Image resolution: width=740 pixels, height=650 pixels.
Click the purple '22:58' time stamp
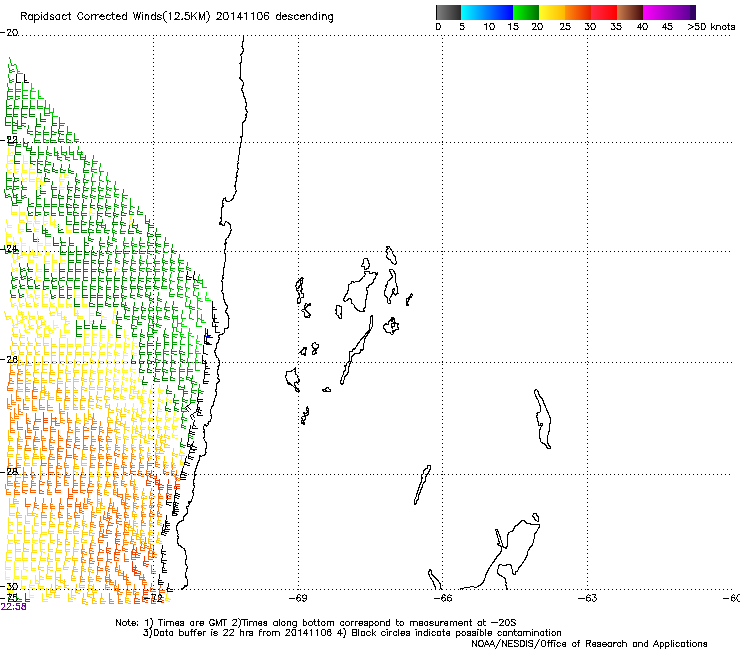click(14, 607)
